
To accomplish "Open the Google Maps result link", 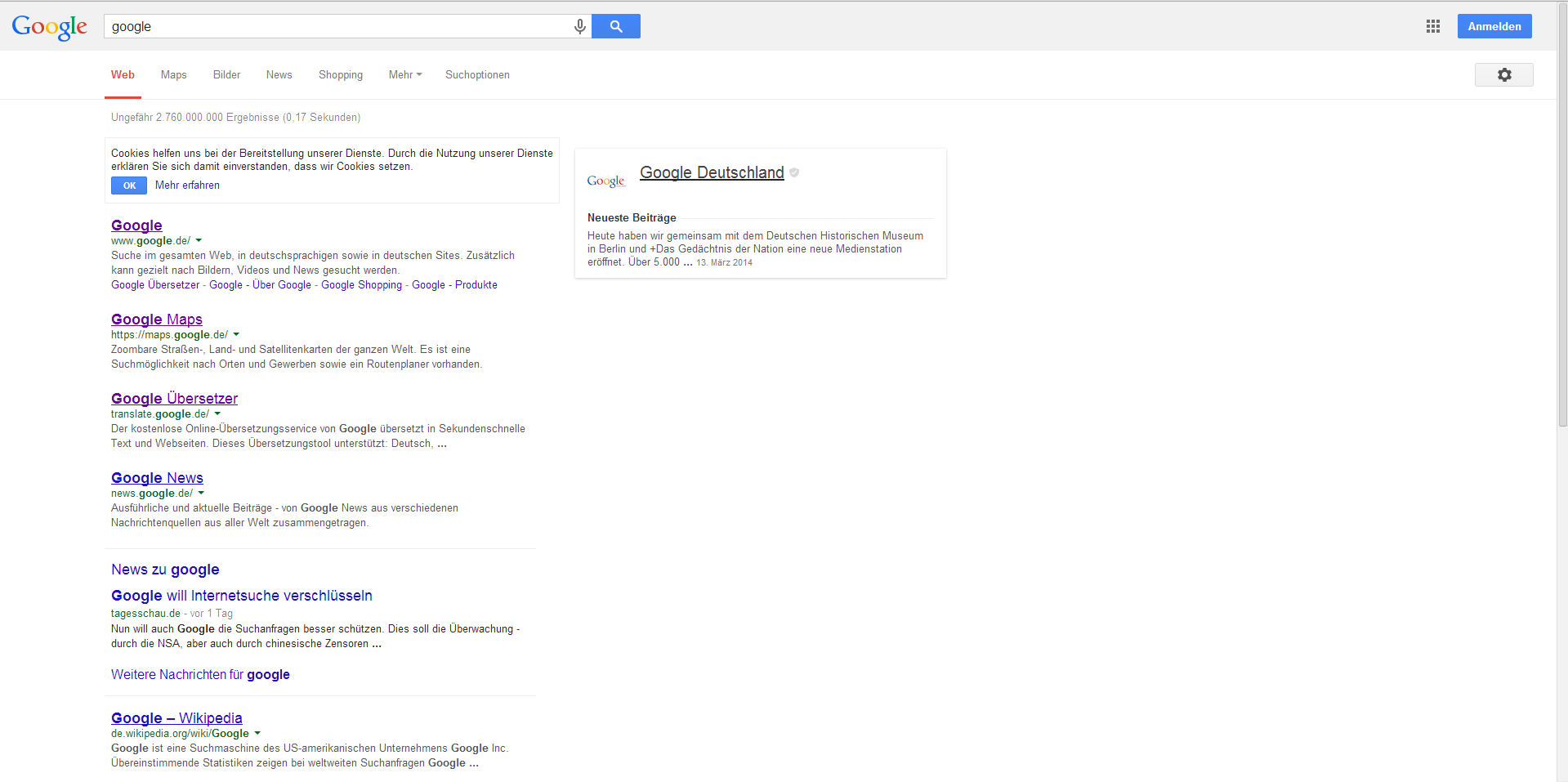I will 157,320.
